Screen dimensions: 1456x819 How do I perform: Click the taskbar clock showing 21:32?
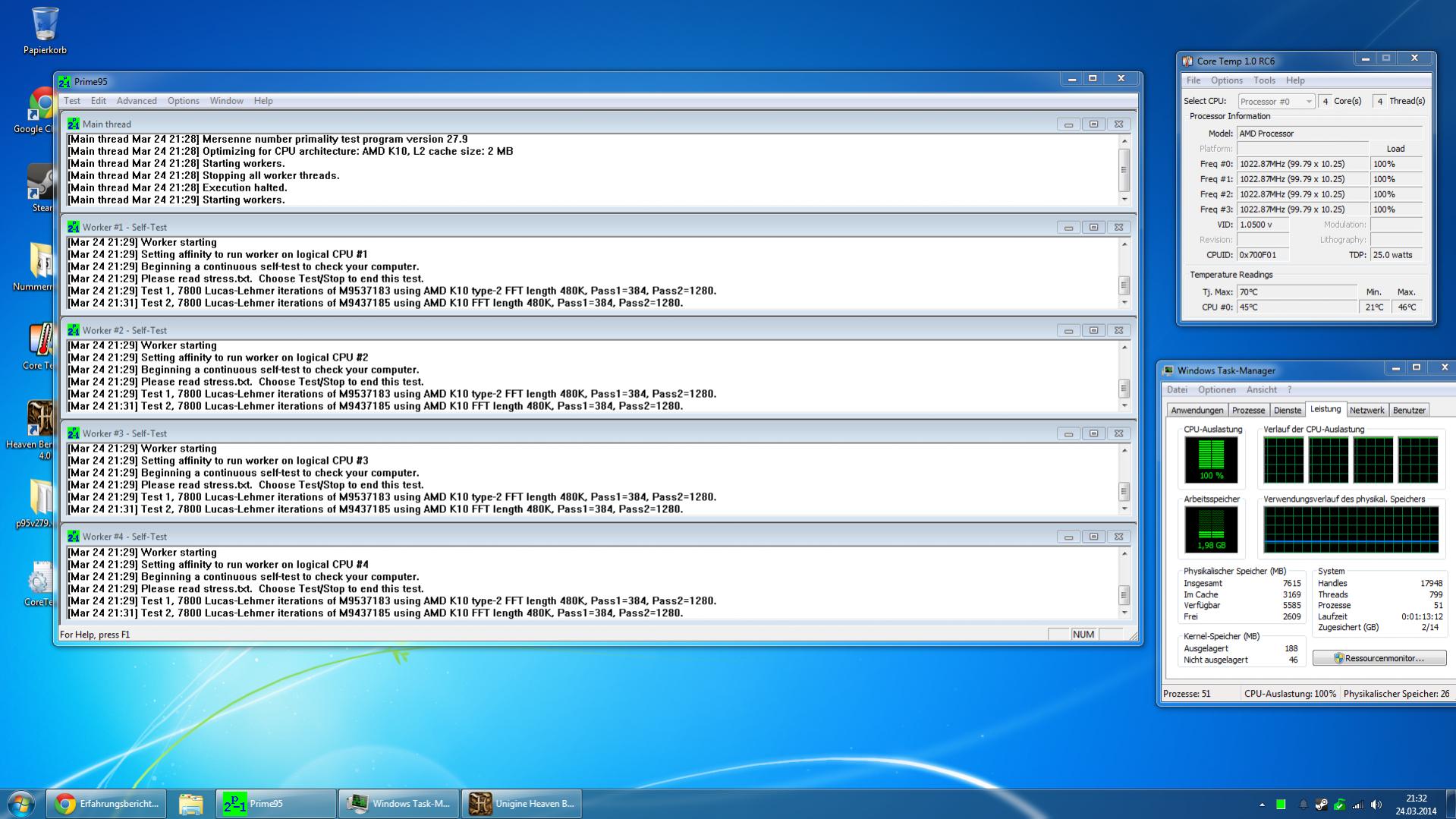(1416, 805)
